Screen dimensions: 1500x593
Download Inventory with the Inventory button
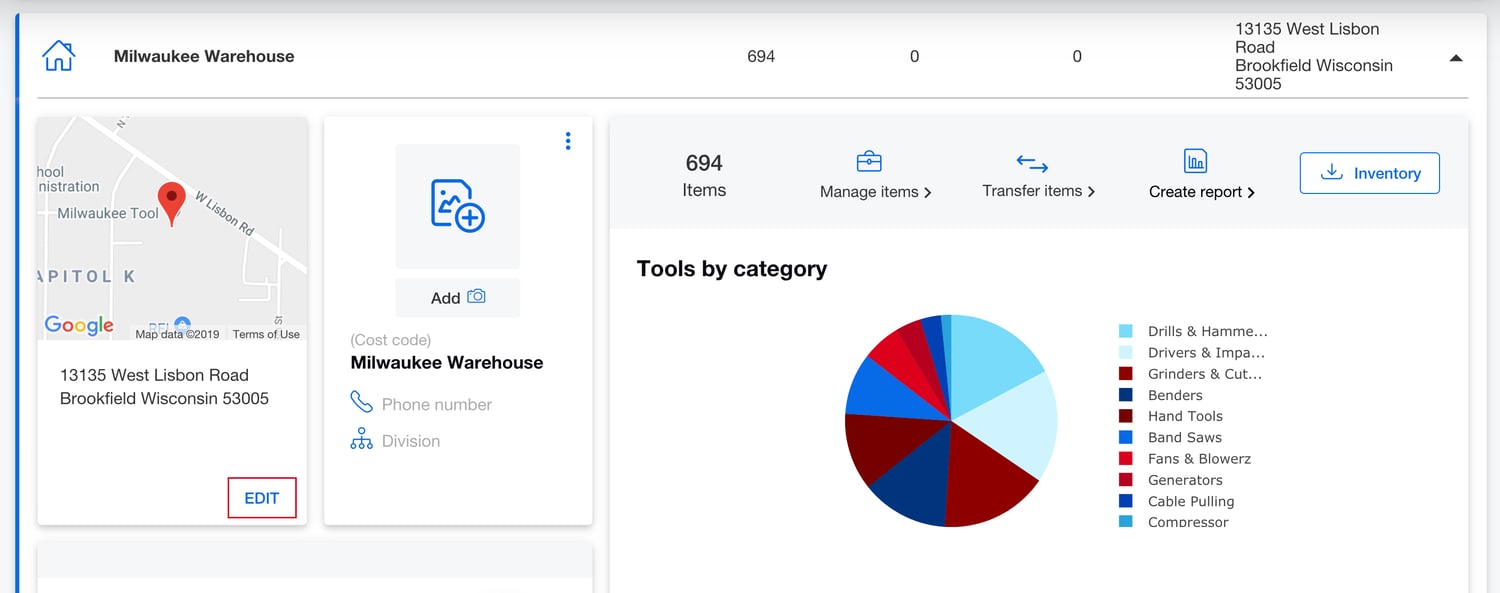(x=1370, y=173)
